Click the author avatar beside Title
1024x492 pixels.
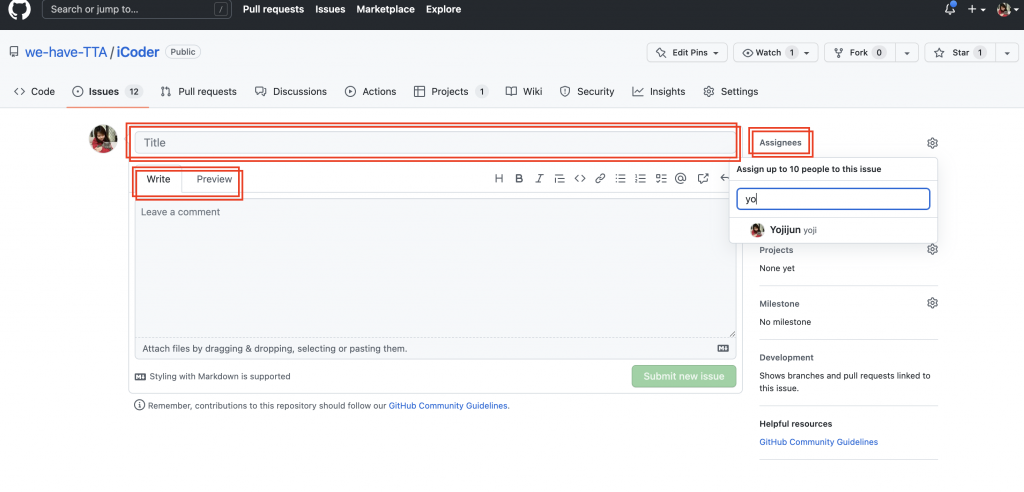point(103,139)
